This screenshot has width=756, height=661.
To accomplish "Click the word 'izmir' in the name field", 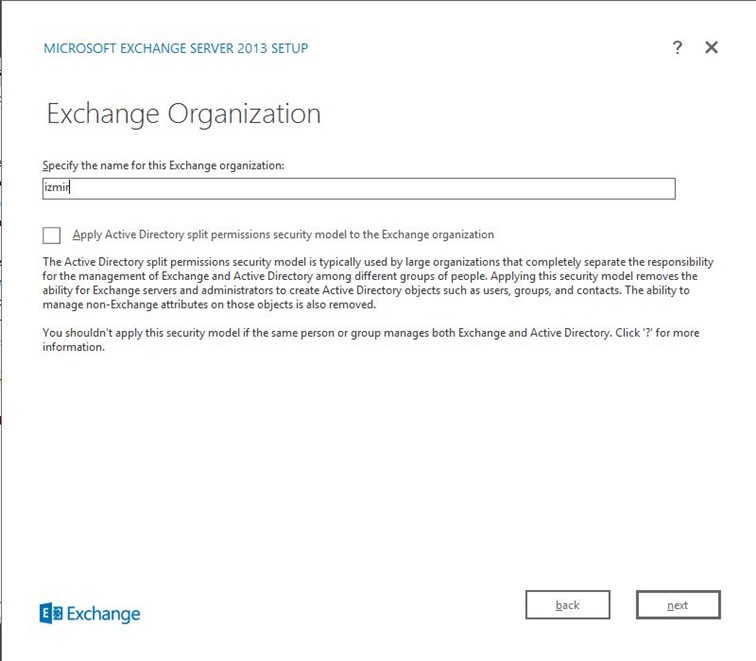I will pyautogui.click(x=54, y=188).
